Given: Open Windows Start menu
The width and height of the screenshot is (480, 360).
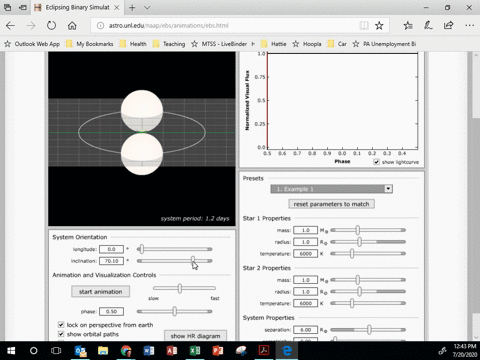Looking at the screenshot, I should point(11,351).
